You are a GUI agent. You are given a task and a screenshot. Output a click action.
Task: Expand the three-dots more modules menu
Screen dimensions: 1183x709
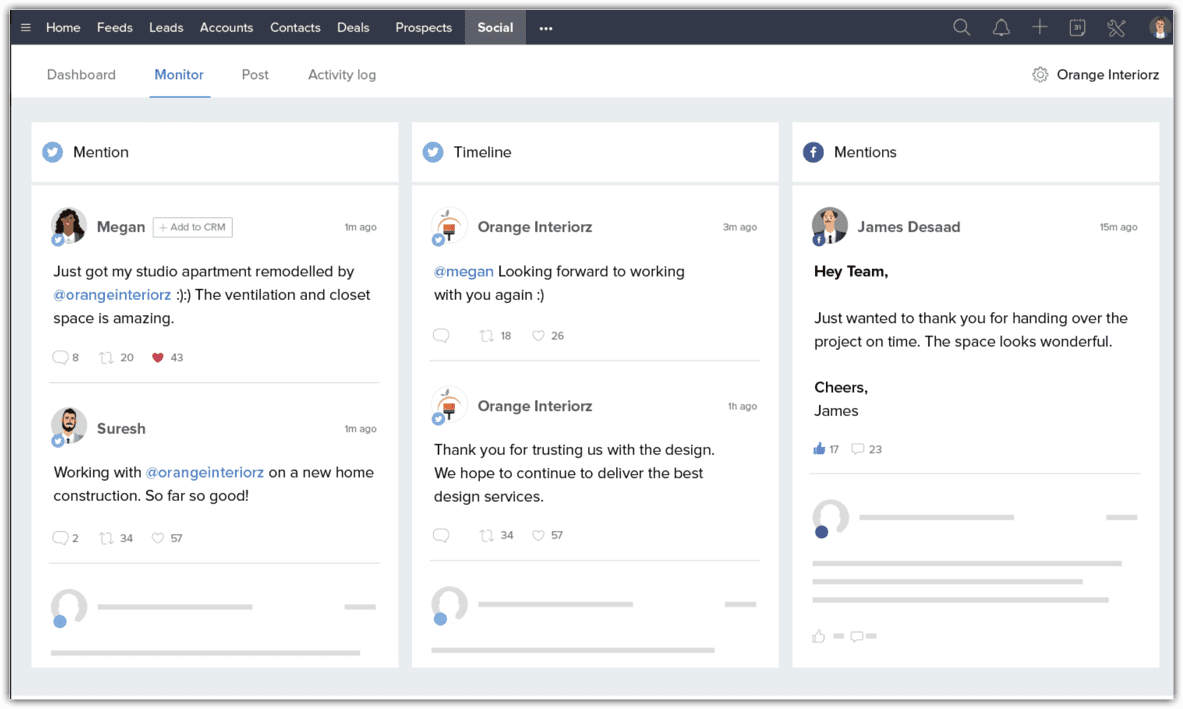tap(546, 28)
